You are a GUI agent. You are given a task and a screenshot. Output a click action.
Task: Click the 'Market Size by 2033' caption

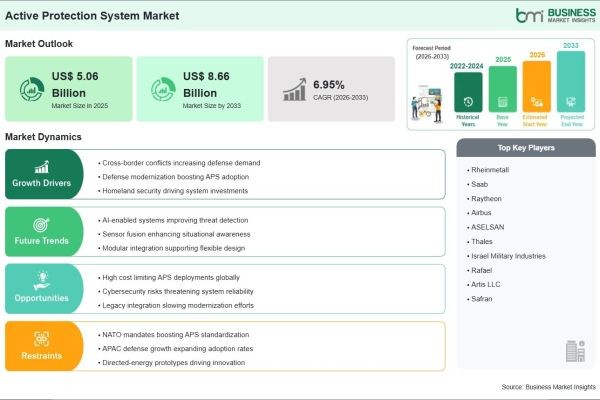point(212,106)
